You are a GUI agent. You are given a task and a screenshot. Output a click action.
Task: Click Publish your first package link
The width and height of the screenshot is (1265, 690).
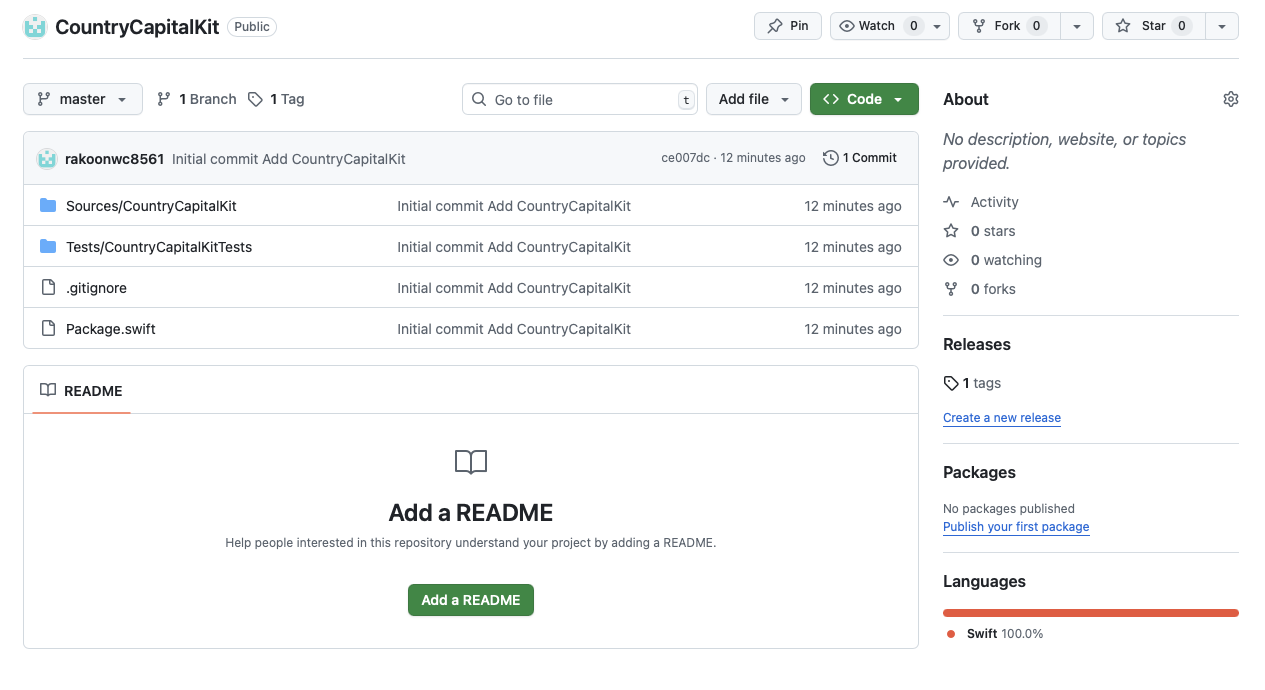point(1016,527)
